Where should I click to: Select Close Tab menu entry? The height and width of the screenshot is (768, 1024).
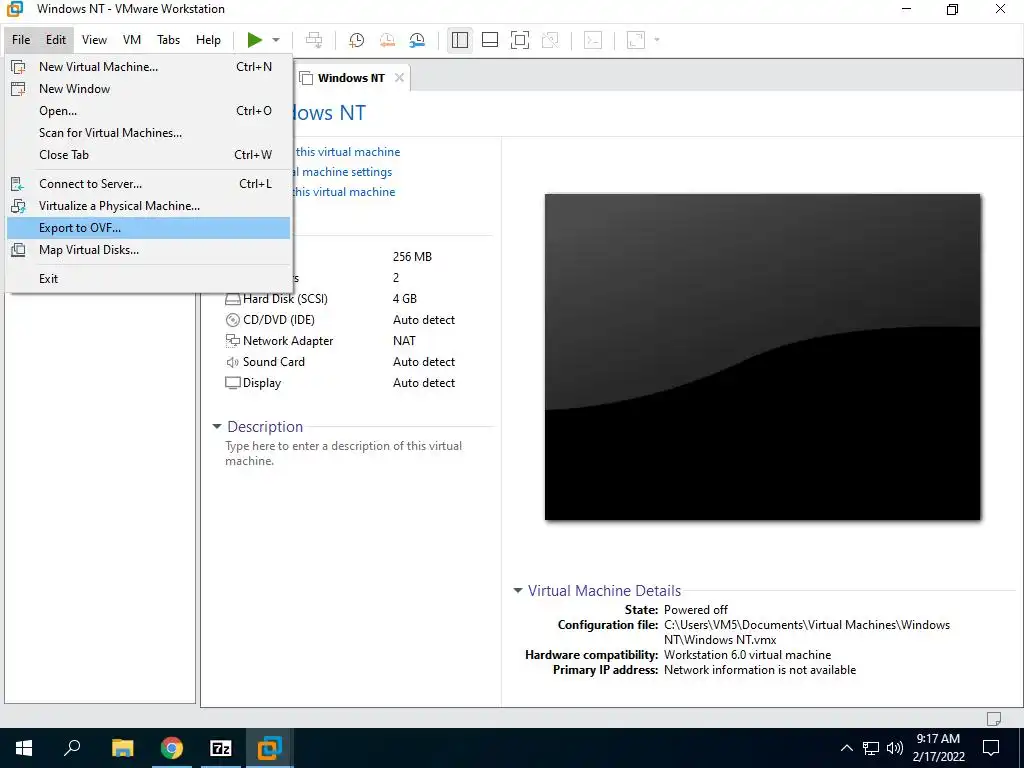[x=148, y=155]
